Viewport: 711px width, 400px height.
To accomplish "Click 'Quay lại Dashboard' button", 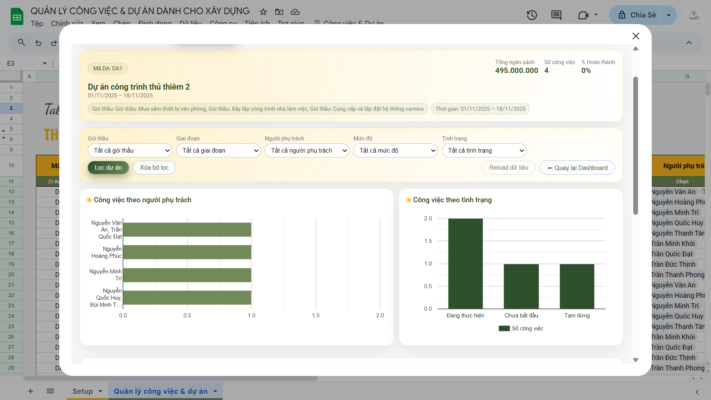I will 577,168.
